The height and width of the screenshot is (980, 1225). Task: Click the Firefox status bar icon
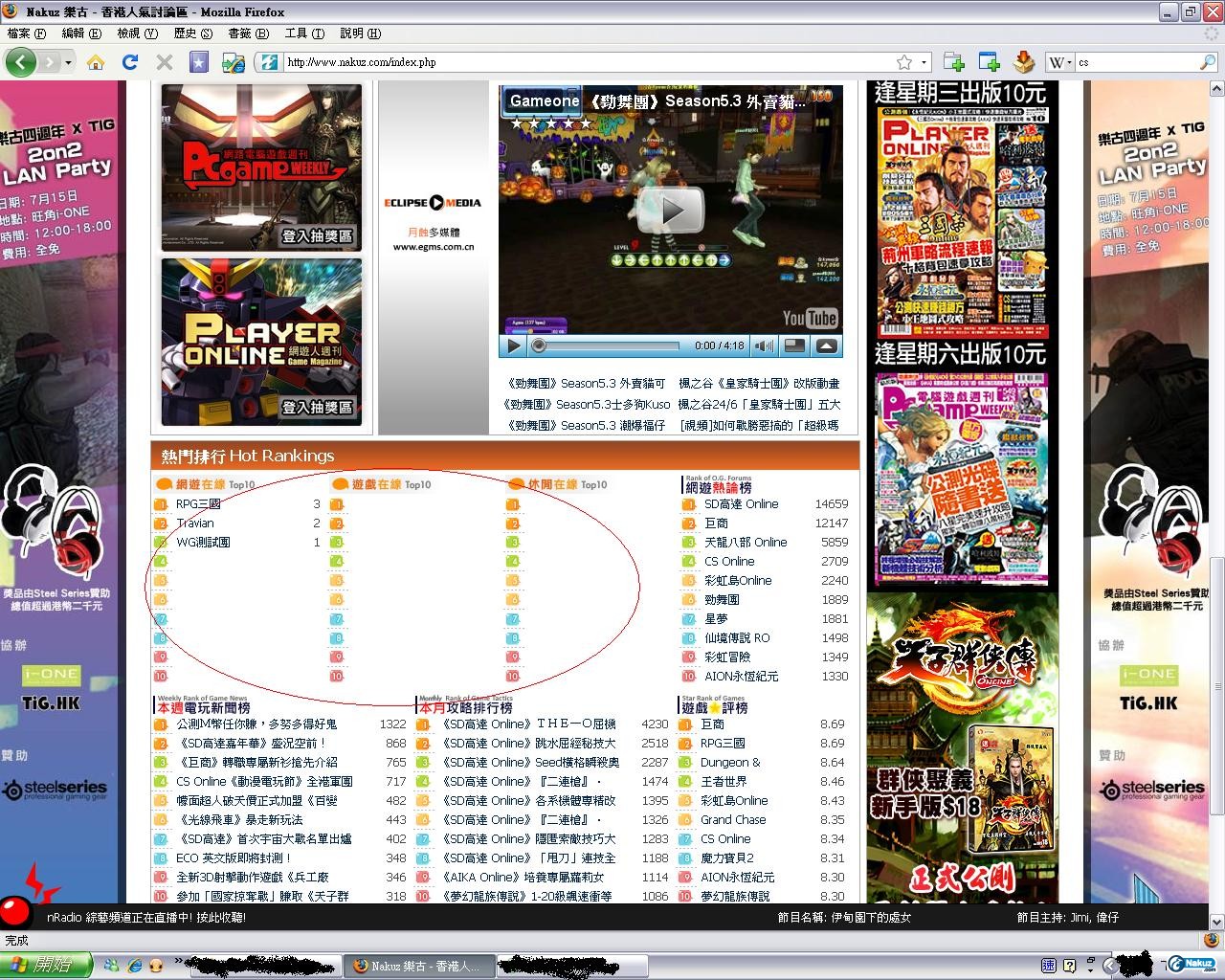[x=1214, y=941]
